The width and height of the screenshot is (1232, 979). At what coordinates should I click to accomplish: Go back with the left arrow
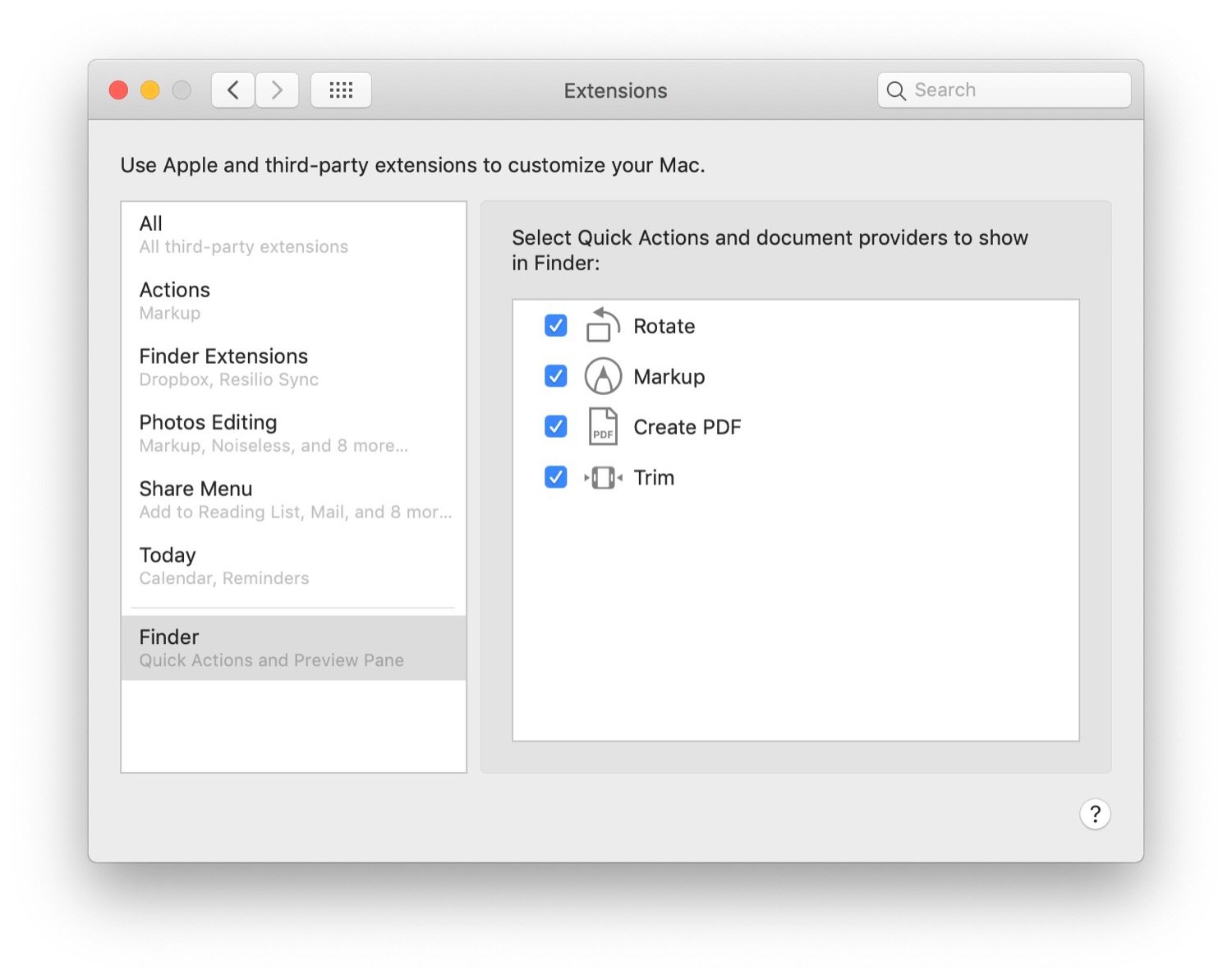tap(233, 90)
